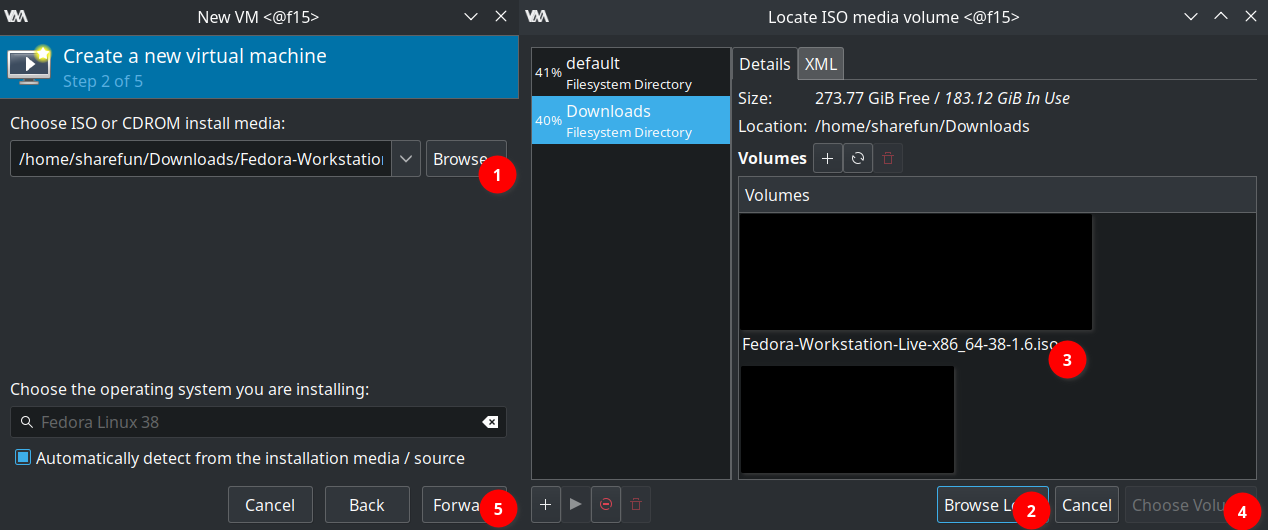This screenshot has width=1268, height=530.
Task: Stop the selected storage pool
Action: 605,505
